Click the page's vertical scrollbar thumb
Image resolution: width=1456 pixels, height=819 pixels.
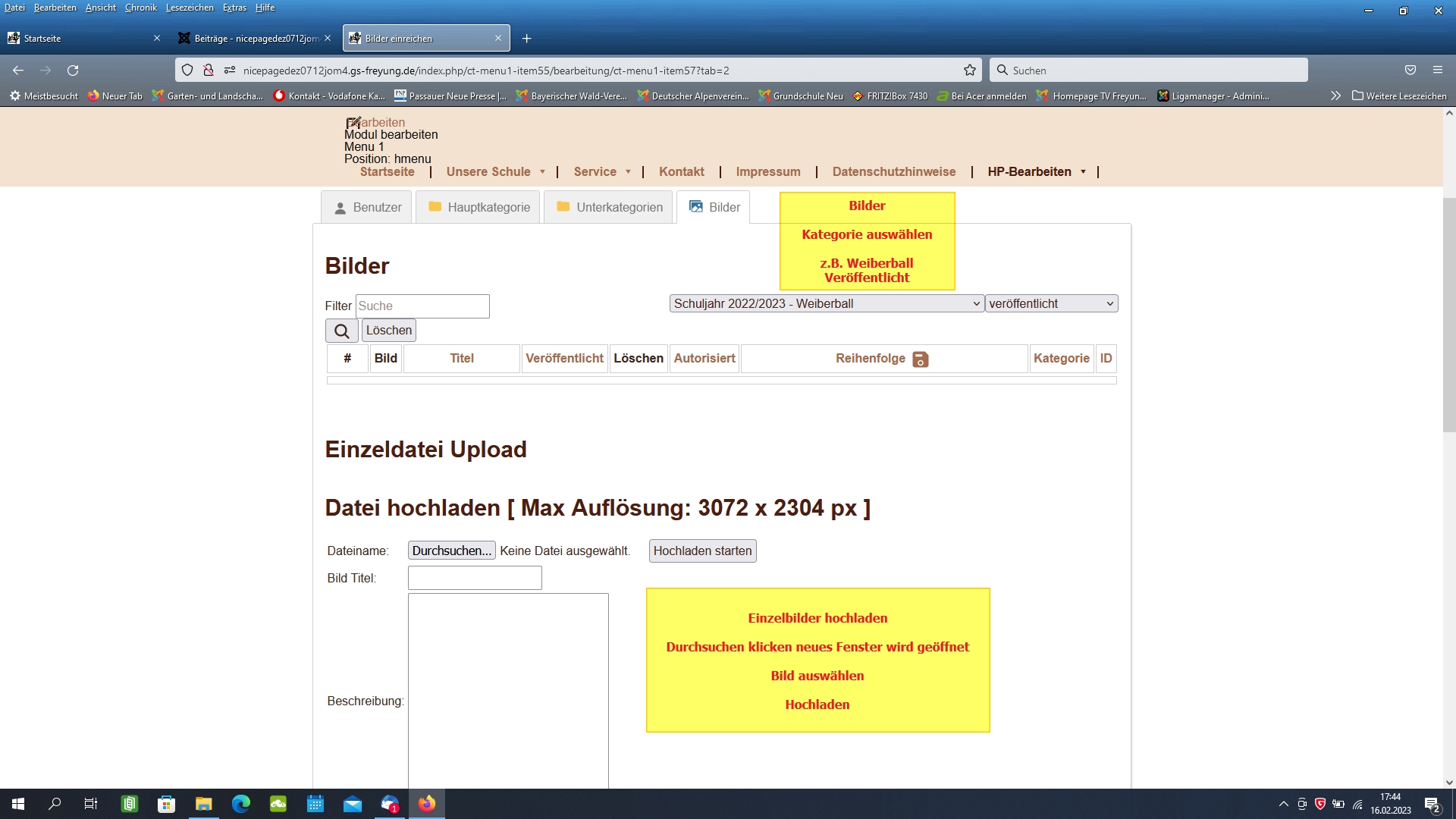pyautogui.click(x=1448, y=315)
